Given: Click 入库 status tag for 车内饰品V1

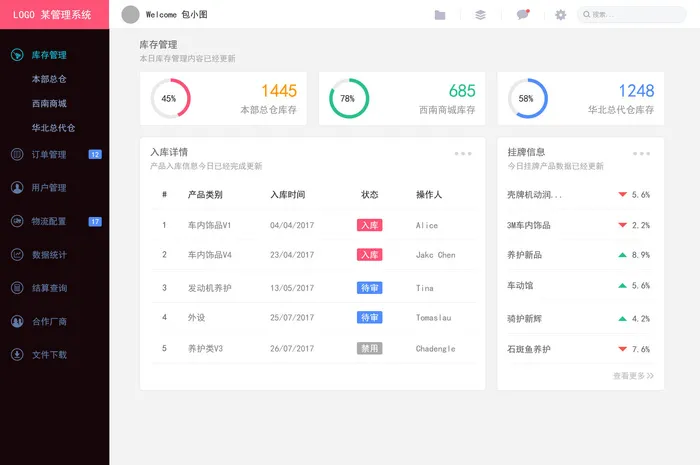Looking at the screenshot, I should point(369,225).
